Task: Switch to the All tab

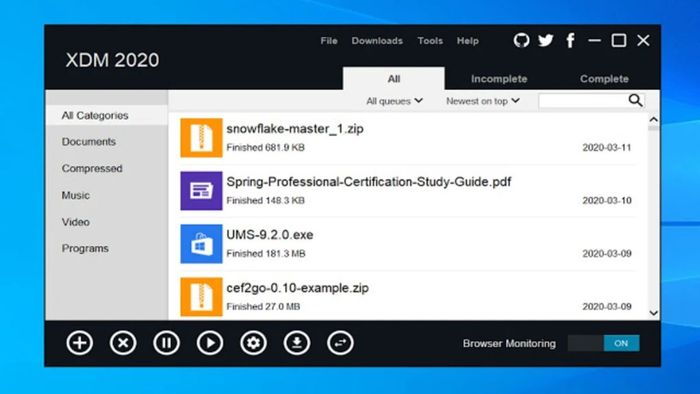Action: click(x=394, y=79)
